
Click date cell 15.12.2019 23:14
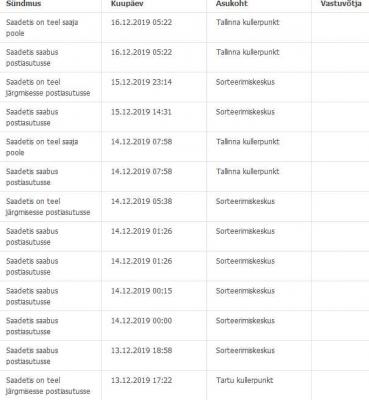(x=141, y=82)
